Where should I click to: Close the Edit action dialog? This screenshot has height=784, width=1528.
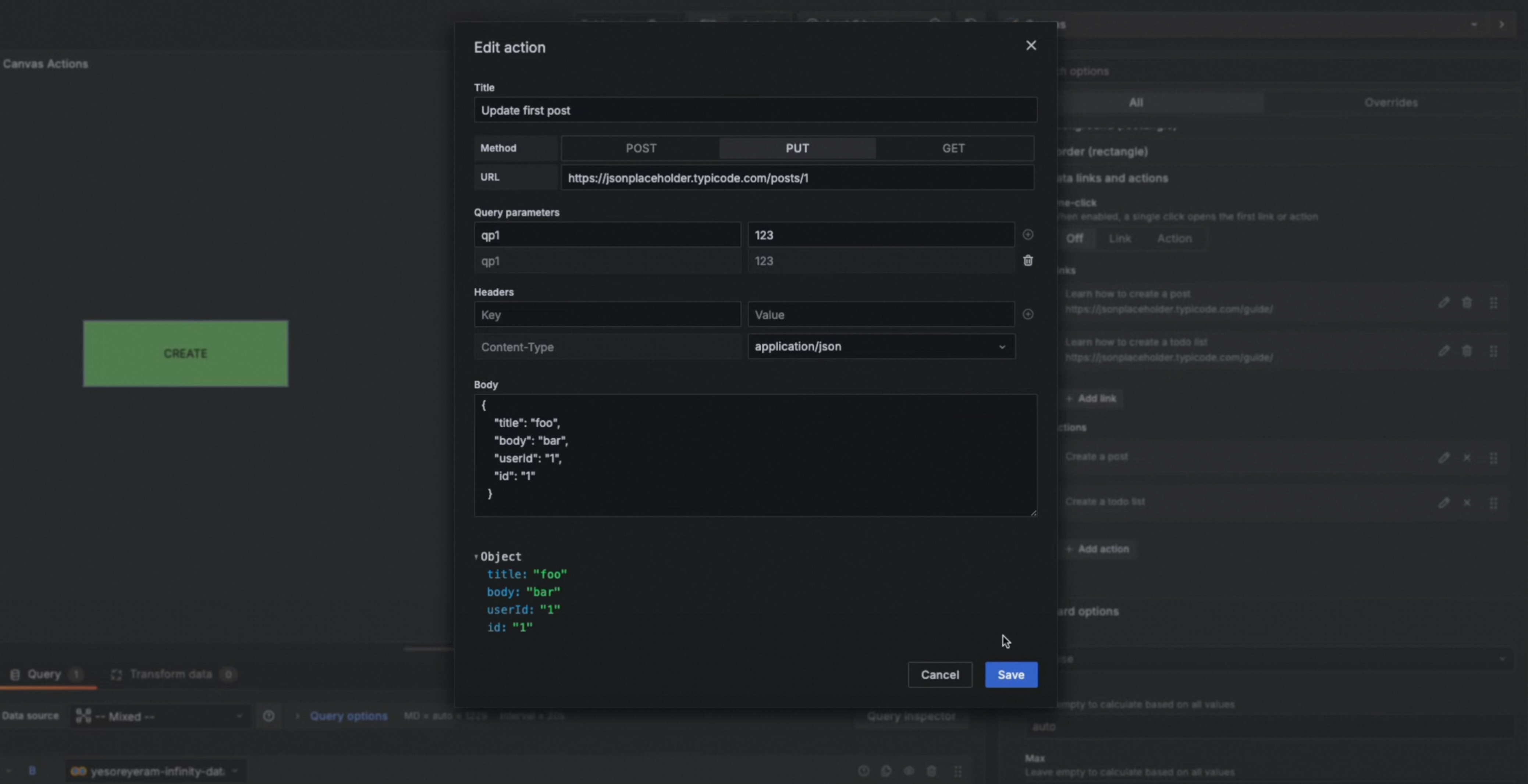pyautogui.click(x=1031, y=46)
